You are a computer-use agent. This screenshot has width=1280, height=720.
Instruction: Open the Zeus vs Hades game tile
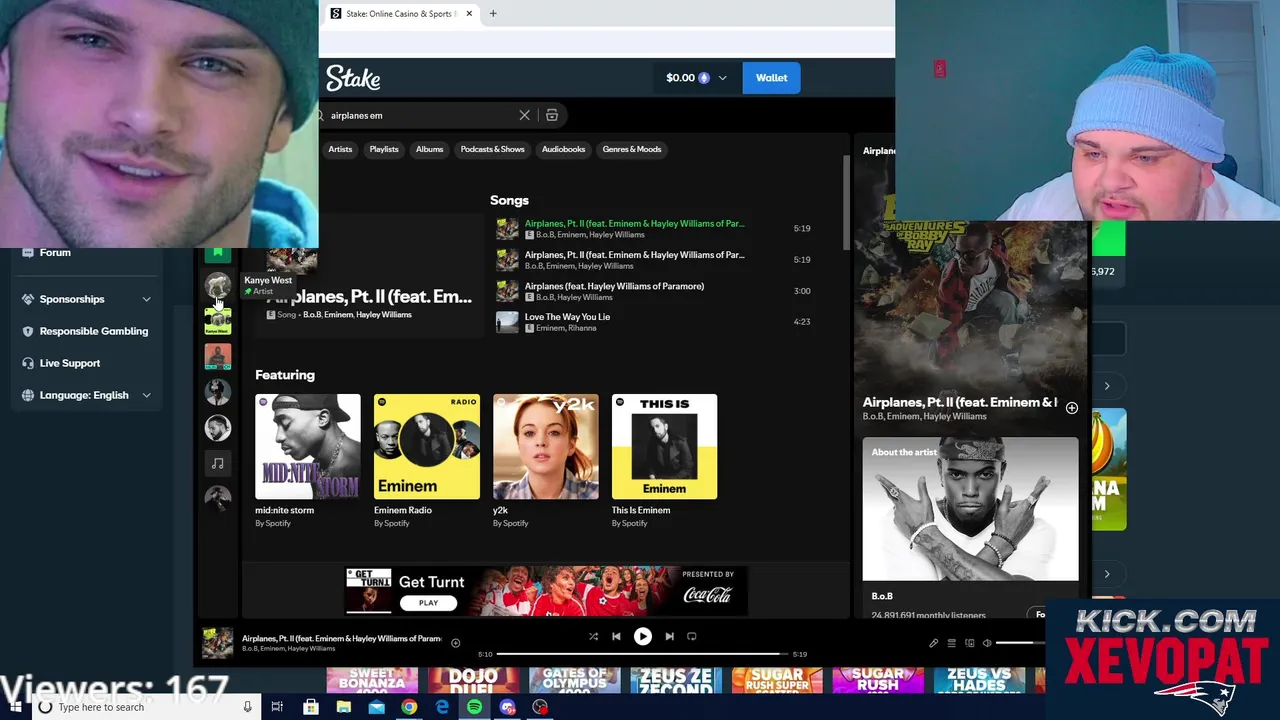click(979, 681)
